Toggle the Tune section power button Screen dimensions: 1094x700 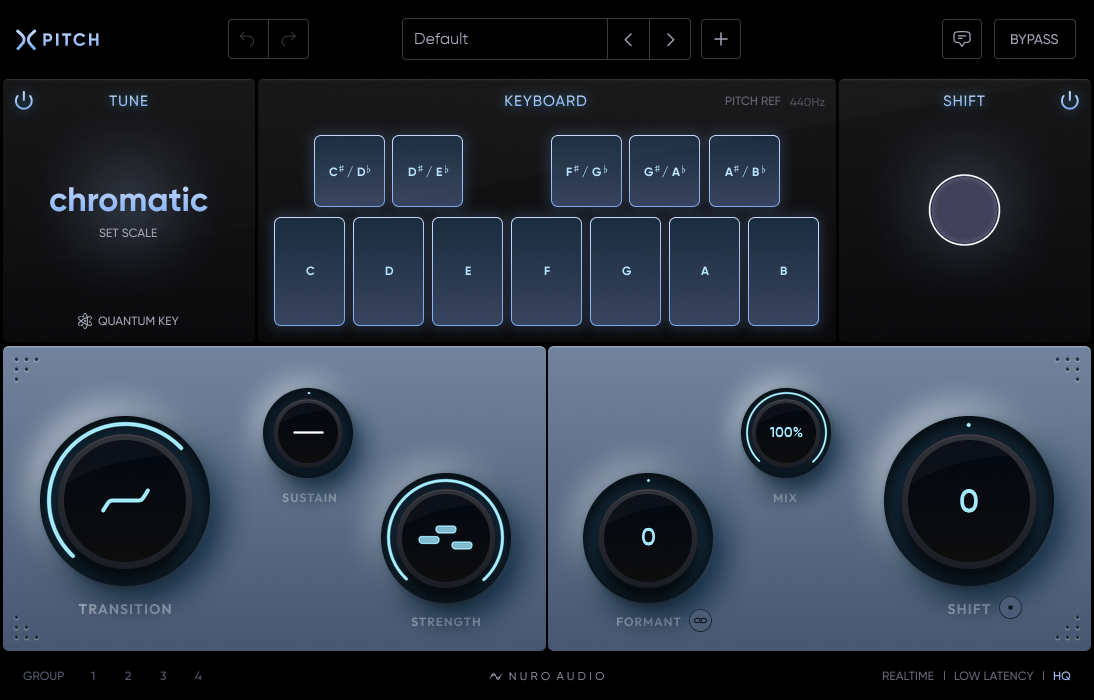point(24,101)
